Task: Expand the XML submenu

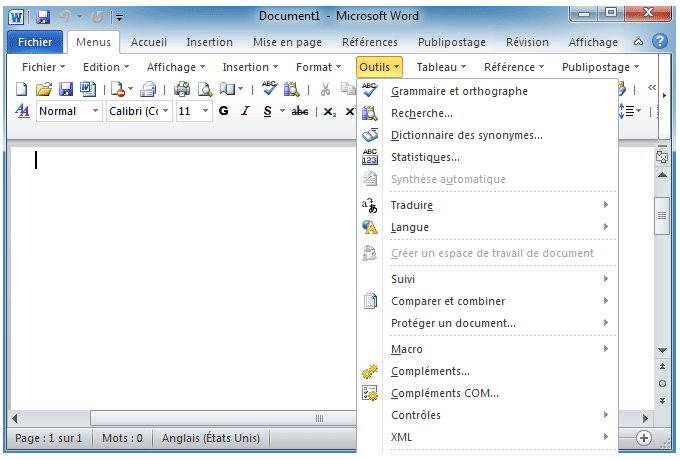Action: (487, 437)
